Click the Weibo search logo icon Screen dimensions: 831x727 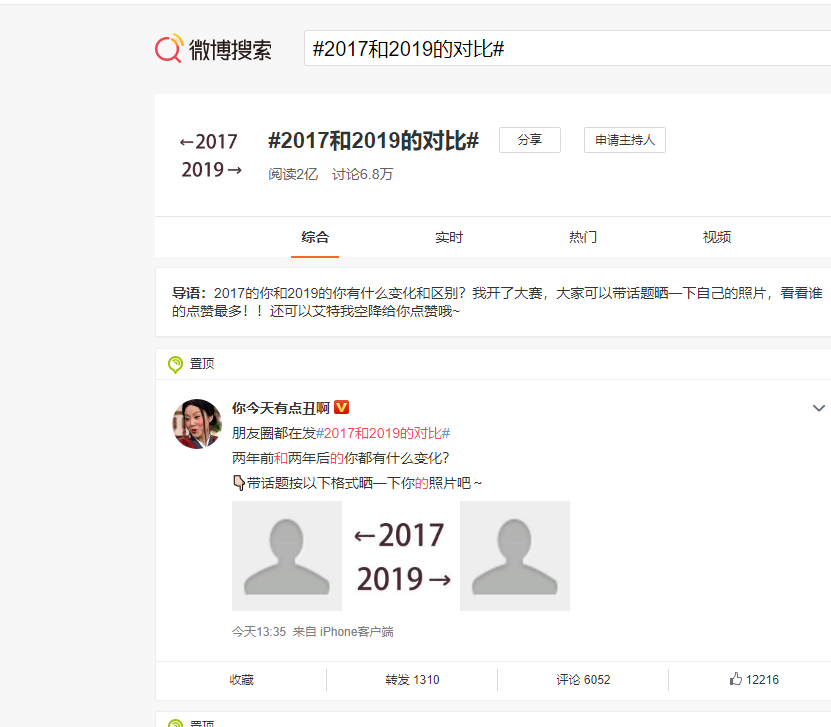(169, 49)
